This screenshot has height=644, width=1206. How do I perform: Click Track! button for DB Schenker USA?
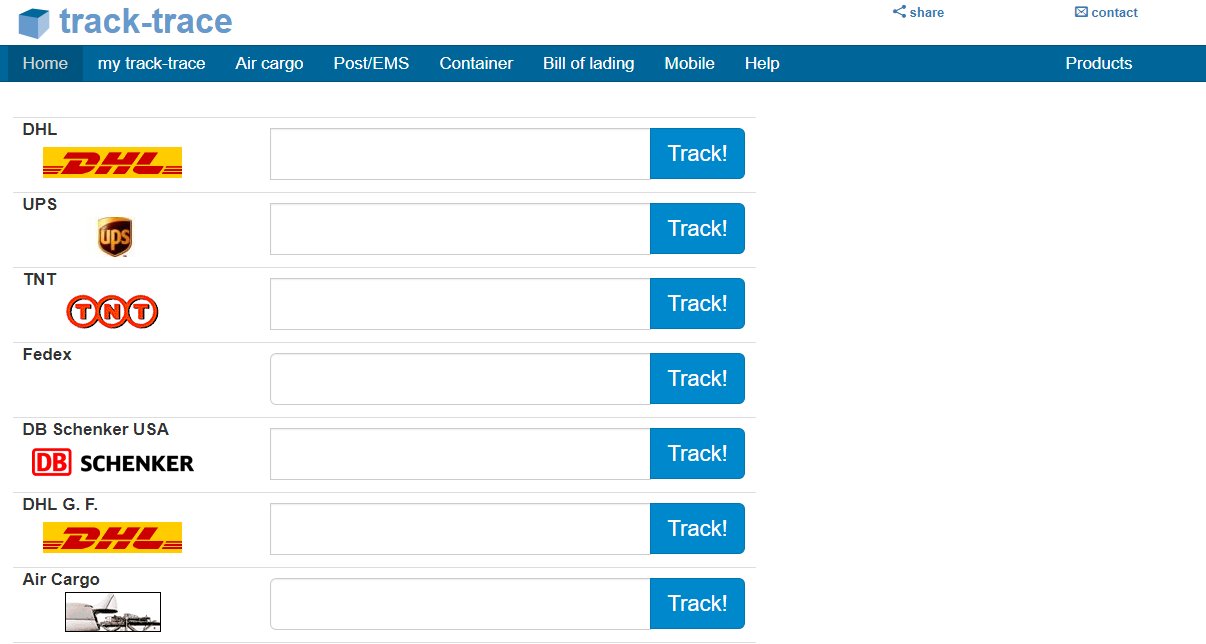point(697,454)
